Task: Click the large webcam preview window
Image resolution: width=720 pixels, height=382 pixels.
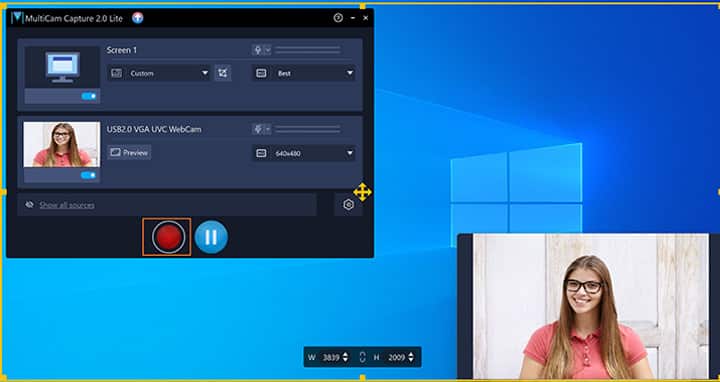Action: (589, 306)
